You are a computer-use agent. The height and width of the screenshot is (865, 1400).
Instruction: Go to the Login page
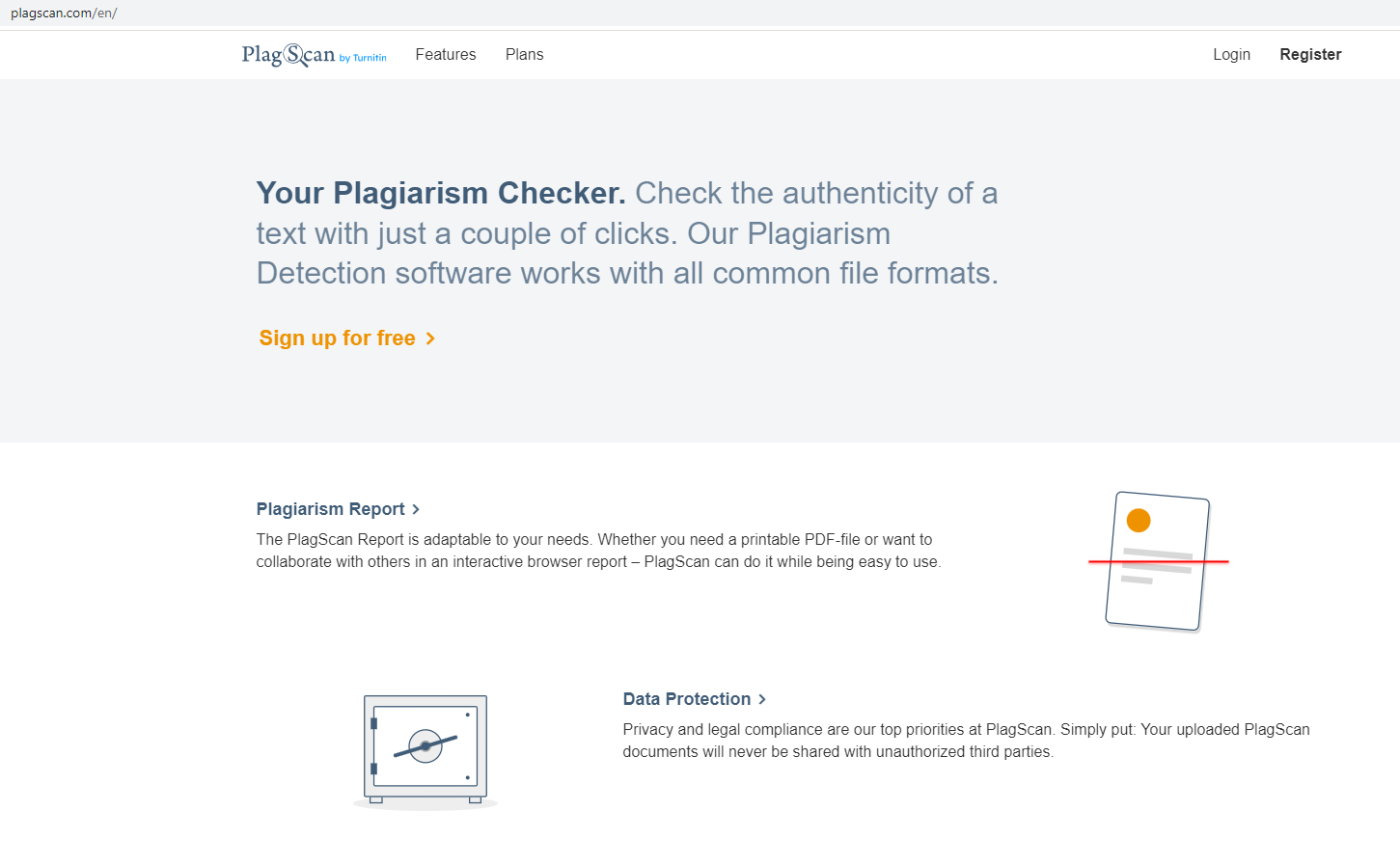tap(1231, 55)
